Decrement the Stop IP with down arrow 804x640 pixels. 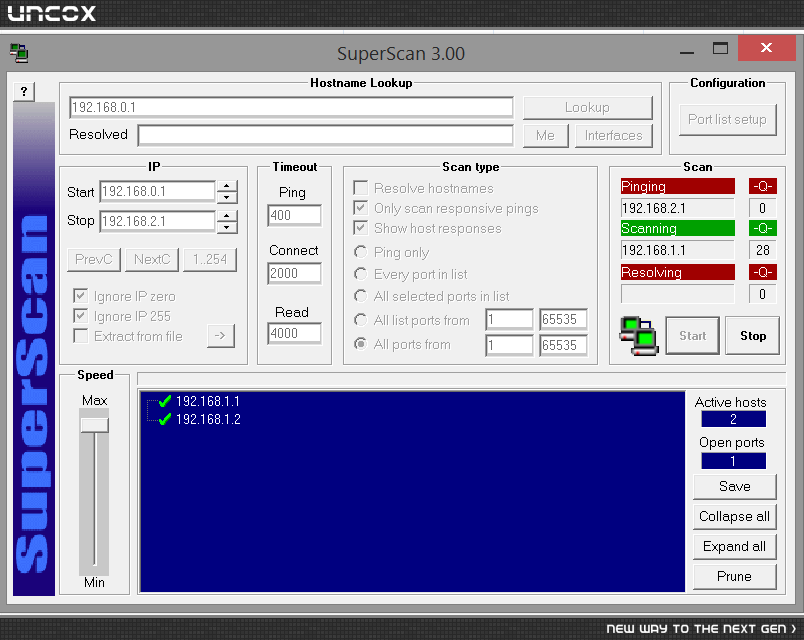tap(227, 227)
